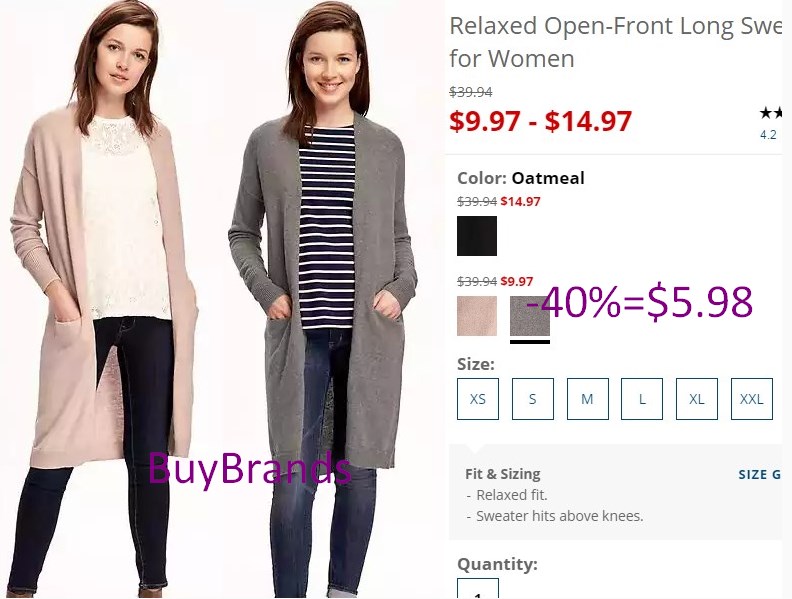This screenshot has width=792, height=599.
Task: View the gray cardigan model photo
Action: (323, 299)
